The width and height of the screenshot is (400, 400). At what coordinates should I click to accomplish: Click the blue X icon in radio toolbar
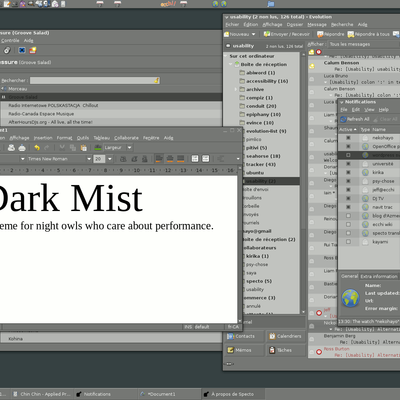[x=22, y=50]
